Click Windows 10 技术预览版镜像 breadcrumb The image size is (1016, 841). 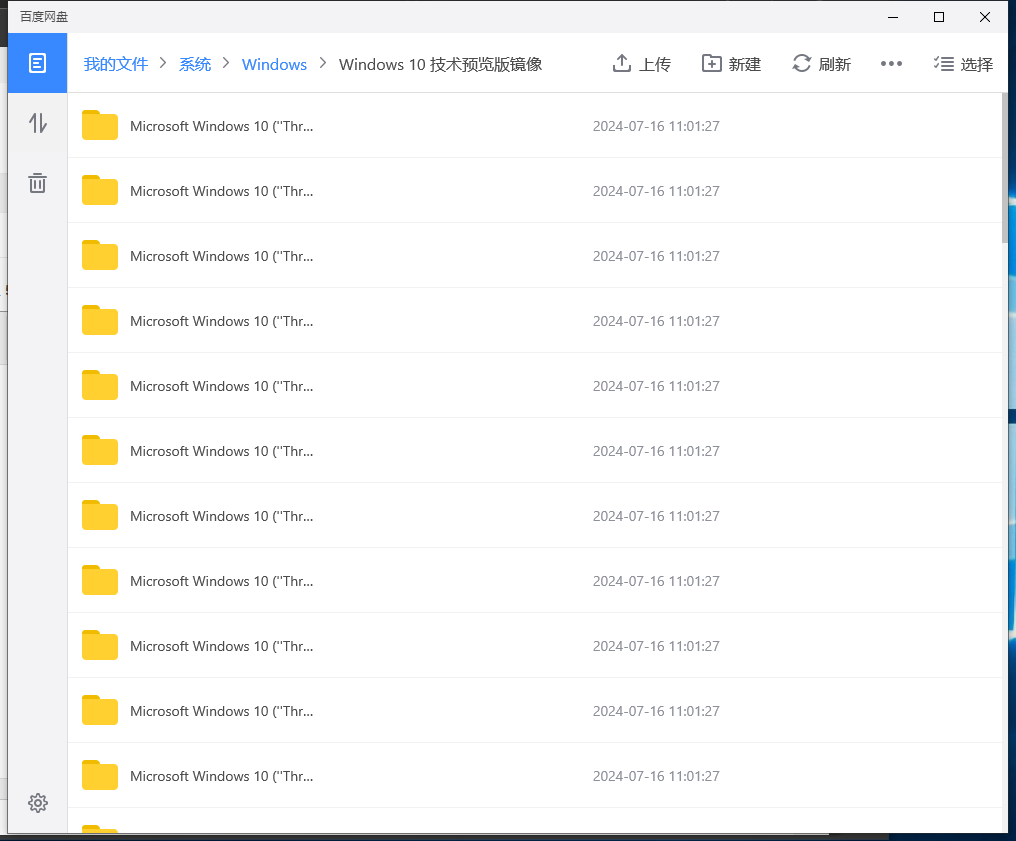[x=440, y=64]
